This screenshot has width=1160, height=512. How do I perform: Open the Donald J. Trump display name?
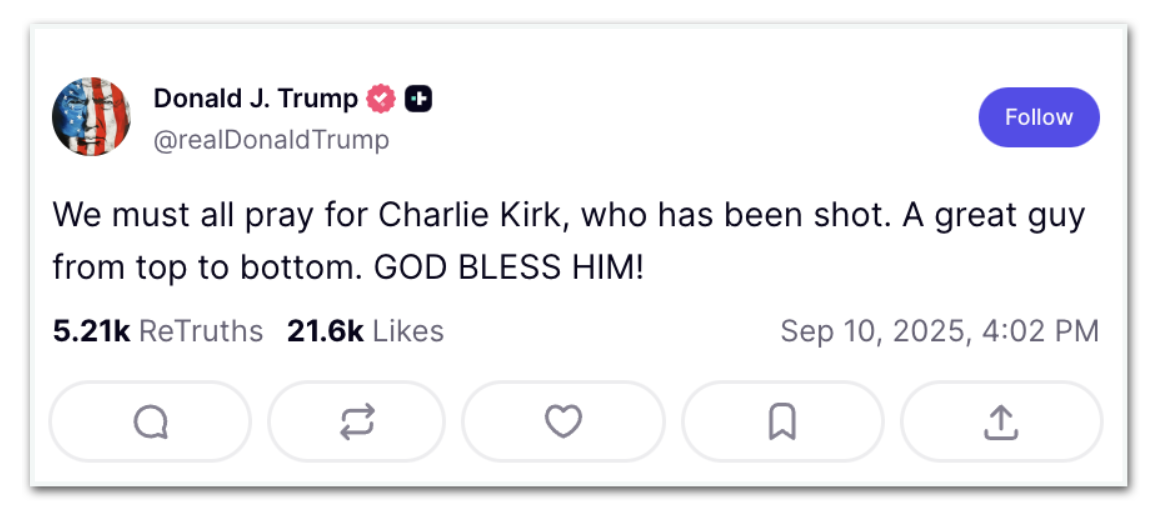pos(255,99)
